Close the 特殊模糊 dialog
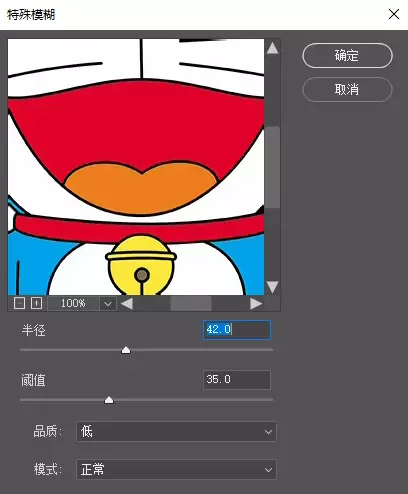408x494 pixels. (x=394, y=14)
